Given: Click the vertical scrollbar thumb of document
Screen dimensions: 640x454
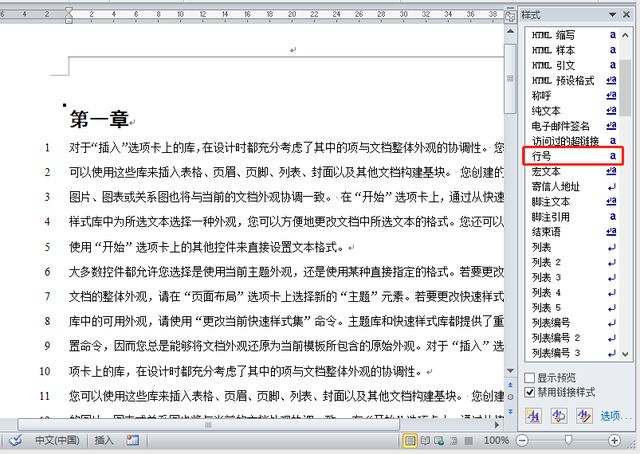Looking at the screenshot, I should coord(510,78).
